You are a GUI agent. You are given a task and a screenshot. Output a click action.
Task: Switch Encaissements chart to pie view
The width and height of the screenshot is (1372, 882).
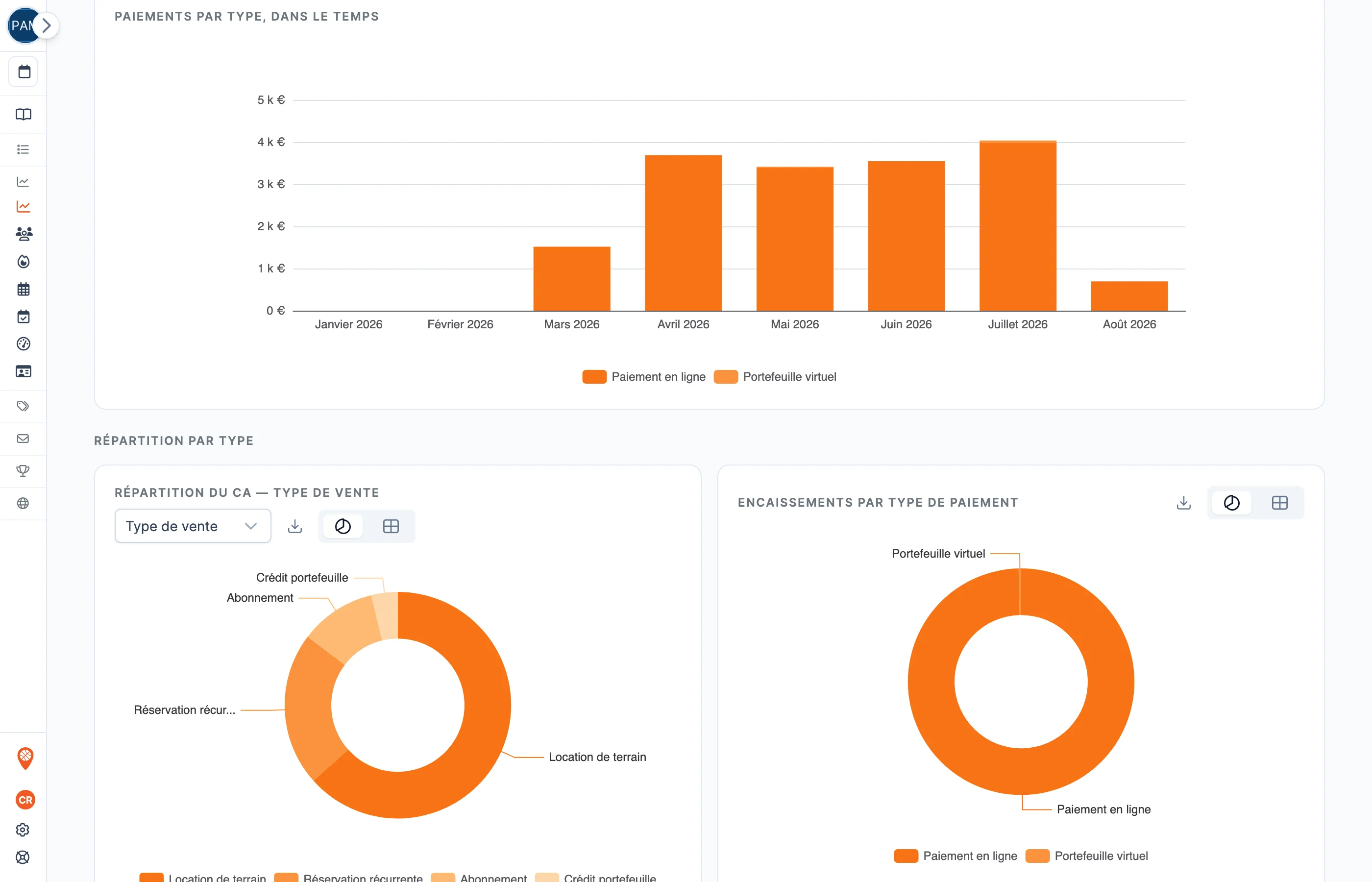1232,503
